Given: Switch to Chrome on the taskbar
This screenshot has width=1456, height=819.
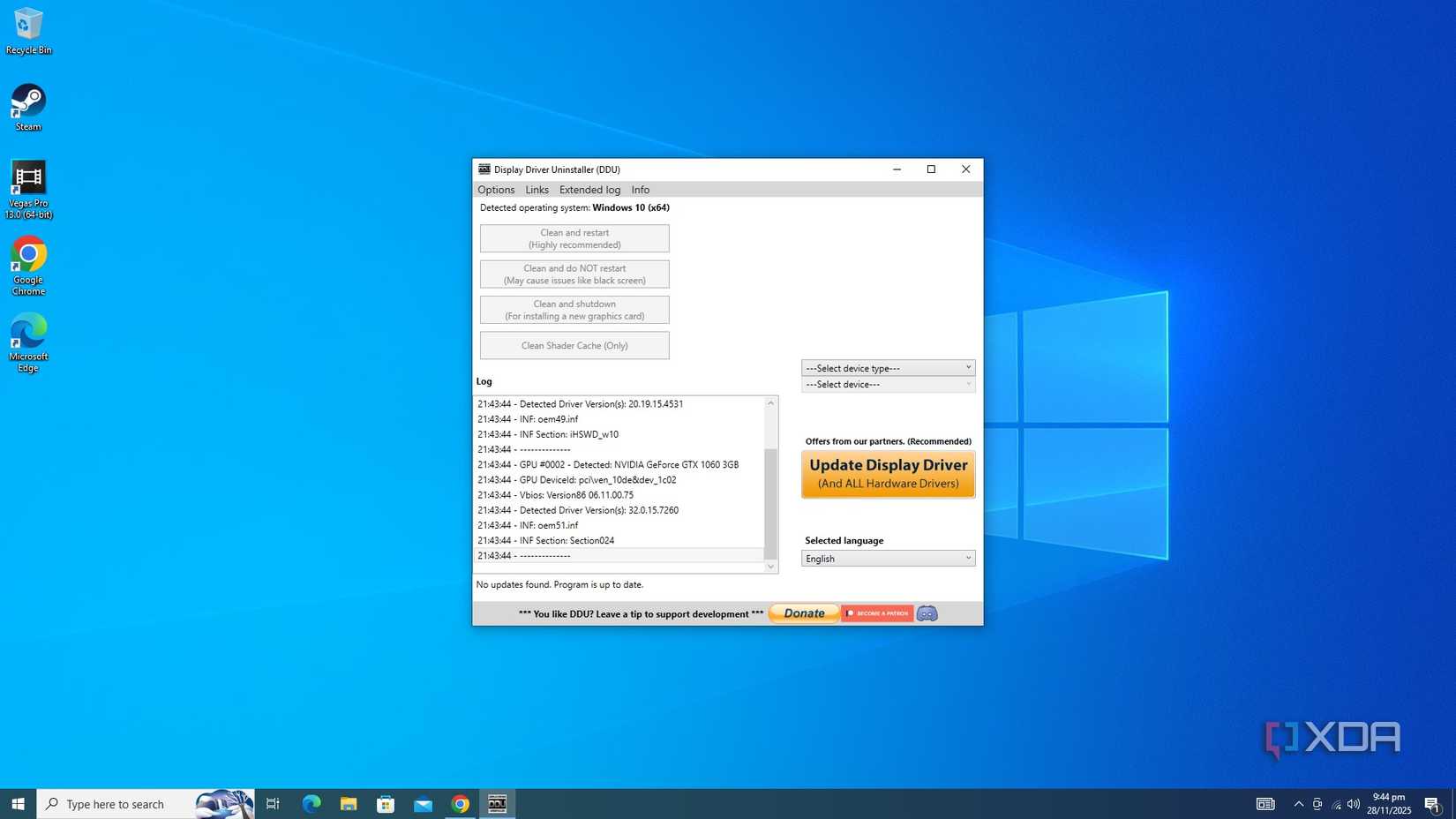Looking at the screenshot, I should click(x=460, y=804).
